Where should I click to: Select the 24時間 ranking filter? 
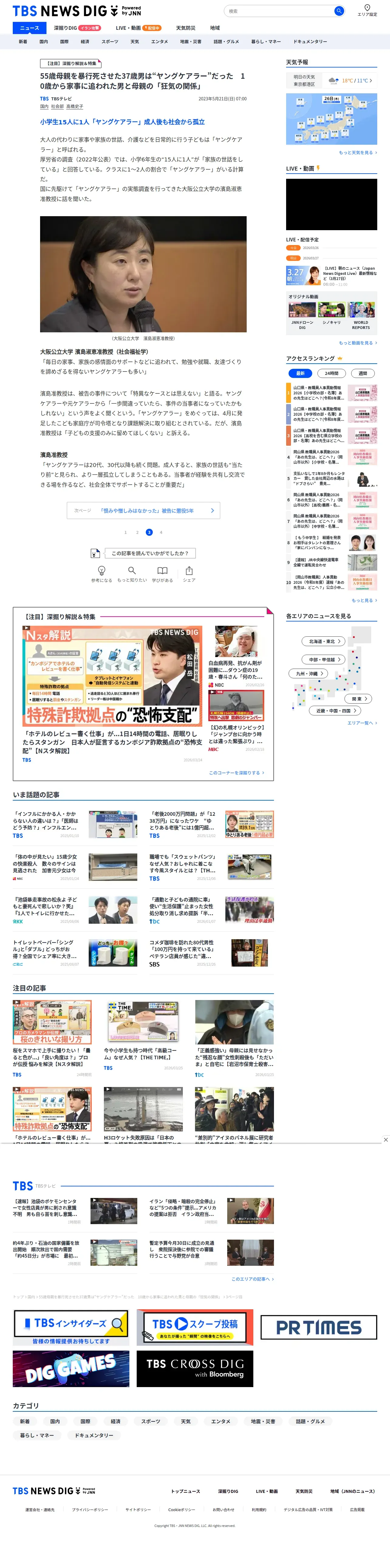[x=332, y=373]
